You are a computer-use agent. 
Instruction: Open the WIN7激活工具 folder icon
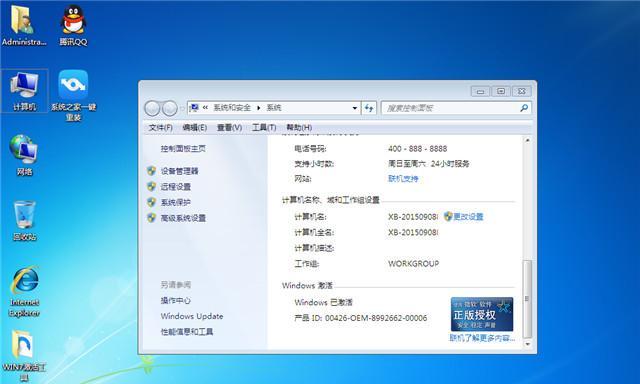24,355
